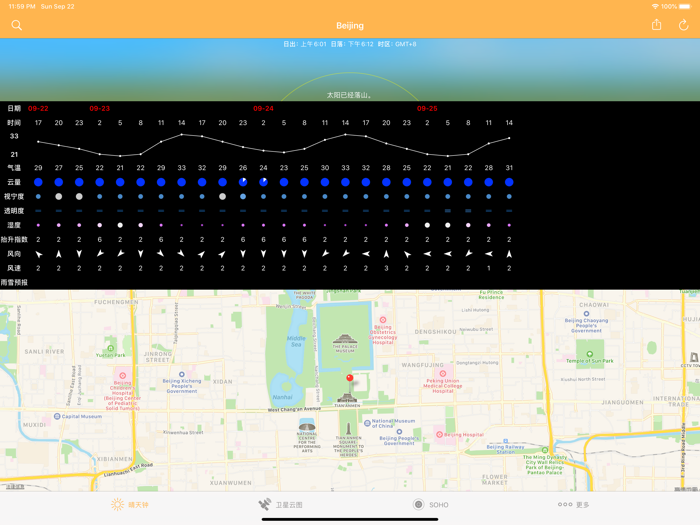This screenshot has width=700, height=525.
Task: Tap the Middle Sea lake label
Action: (296, 342)
